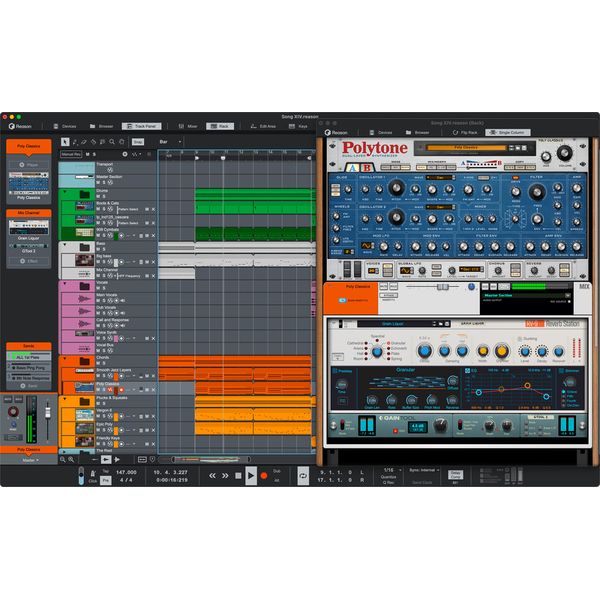Select the mute tool
The image size is (600, 600).
(102, 142)
